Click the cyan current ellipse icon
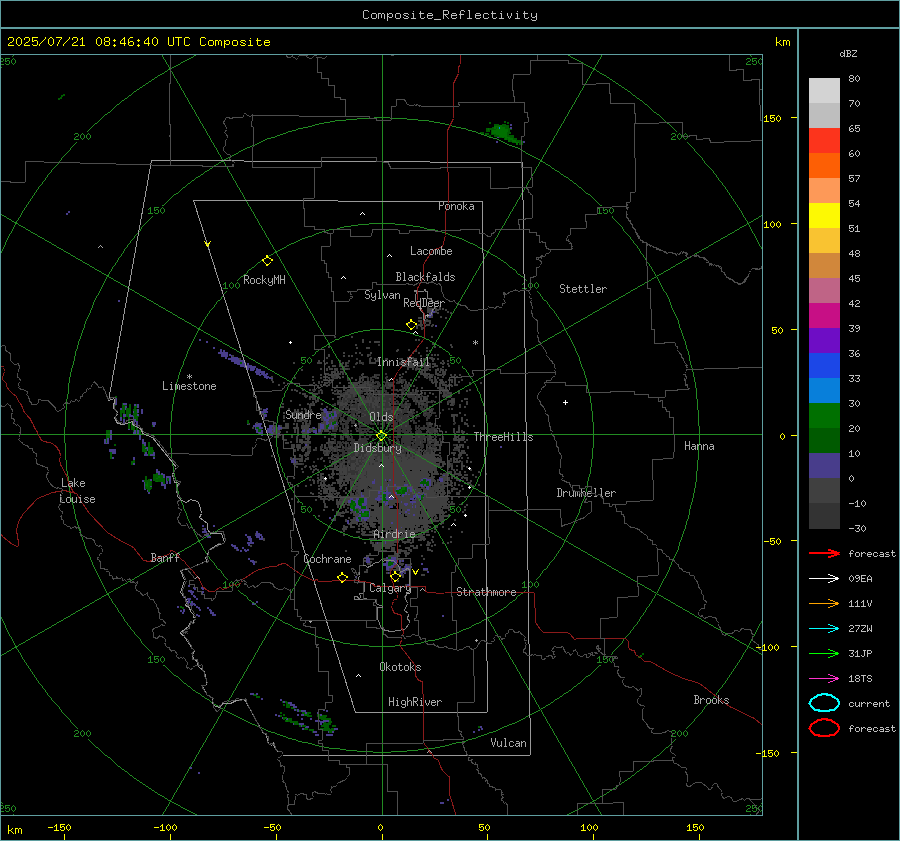 coord(824,703)
